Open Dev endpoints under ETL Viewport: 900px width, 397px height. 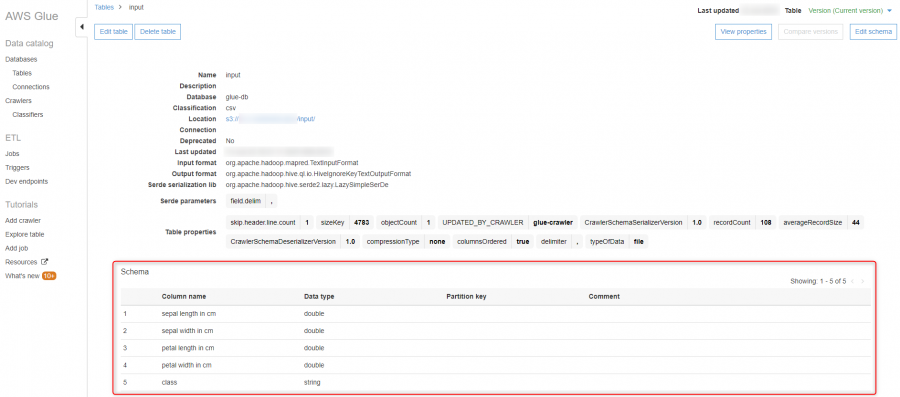point(26,181)
